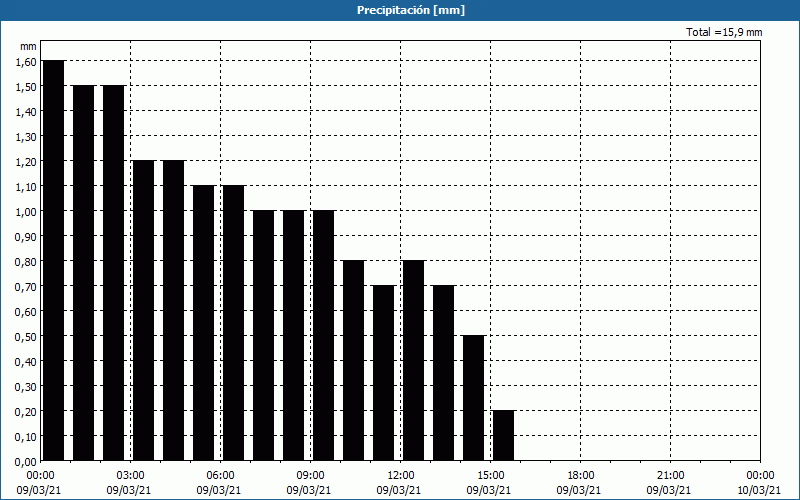
Task: Click the bar reaching 0,50 mm
Action: 473,398
